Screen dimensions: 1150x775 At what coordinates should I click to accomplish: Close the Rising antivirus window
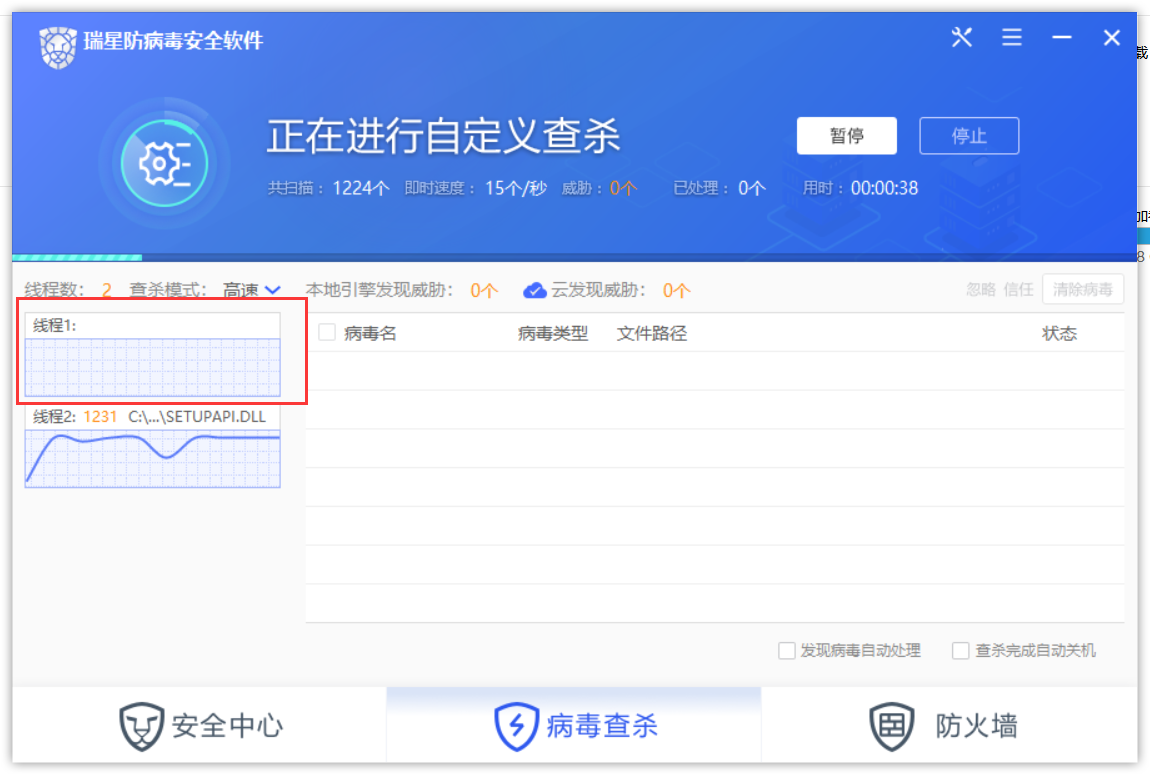coord(1111,37)
